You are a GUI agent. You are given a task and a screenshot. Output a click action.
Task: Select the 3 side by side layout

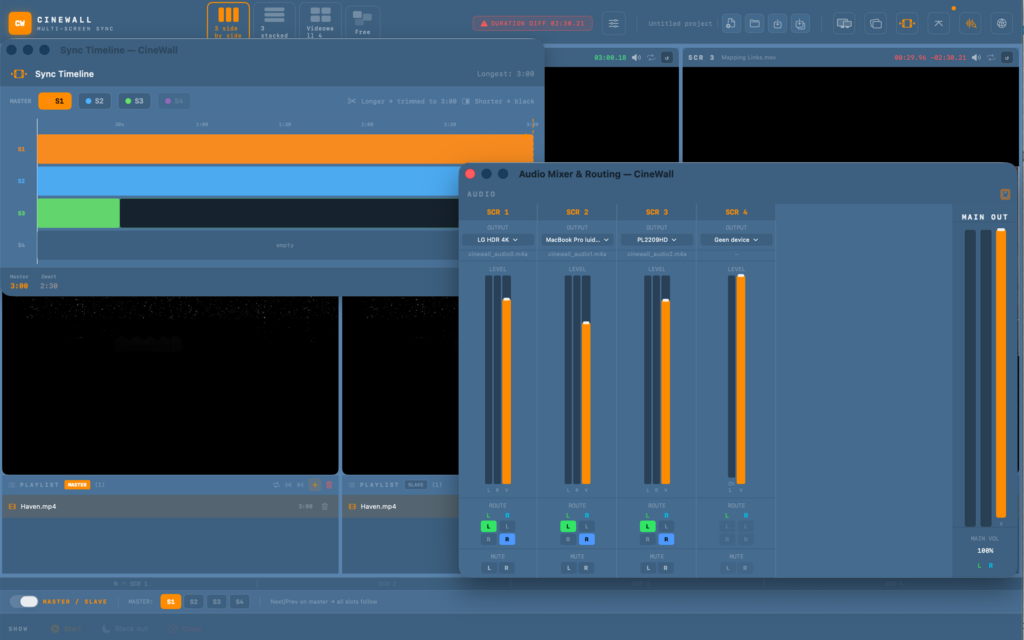[x=228, y=21]
